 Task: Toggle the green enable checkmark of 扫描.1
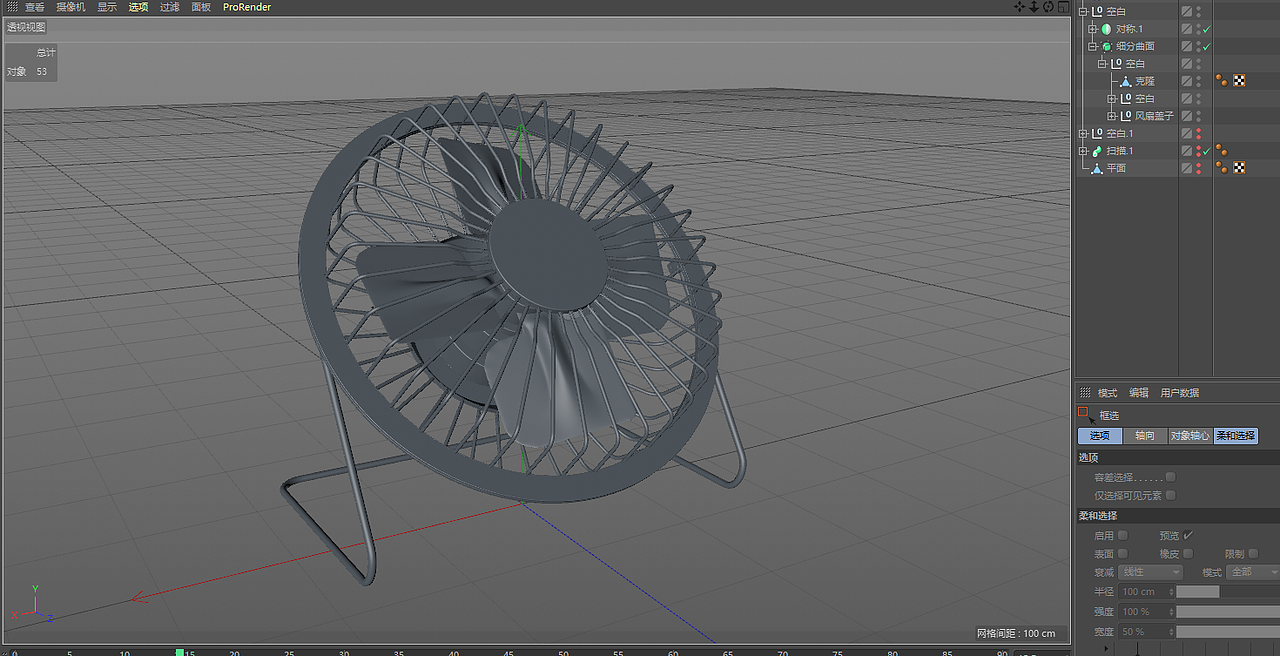pos(1207,151)
